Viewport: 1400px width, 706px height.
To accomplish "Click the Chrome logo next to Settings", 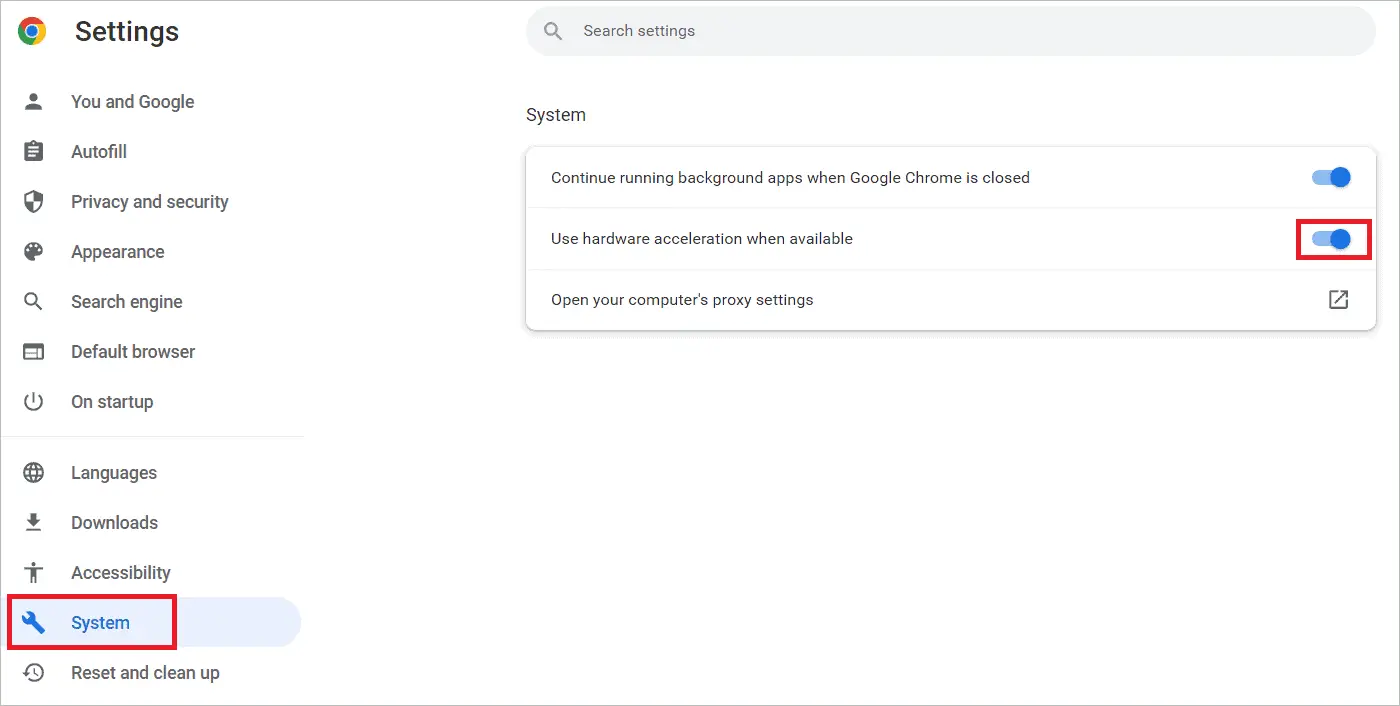I will [31, 31].
